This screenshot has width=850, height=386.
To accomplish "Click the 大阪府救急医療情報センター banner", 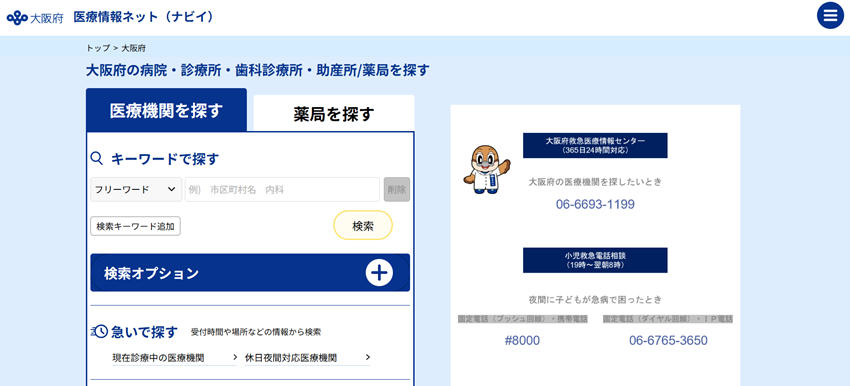I will tap(595, 145).
